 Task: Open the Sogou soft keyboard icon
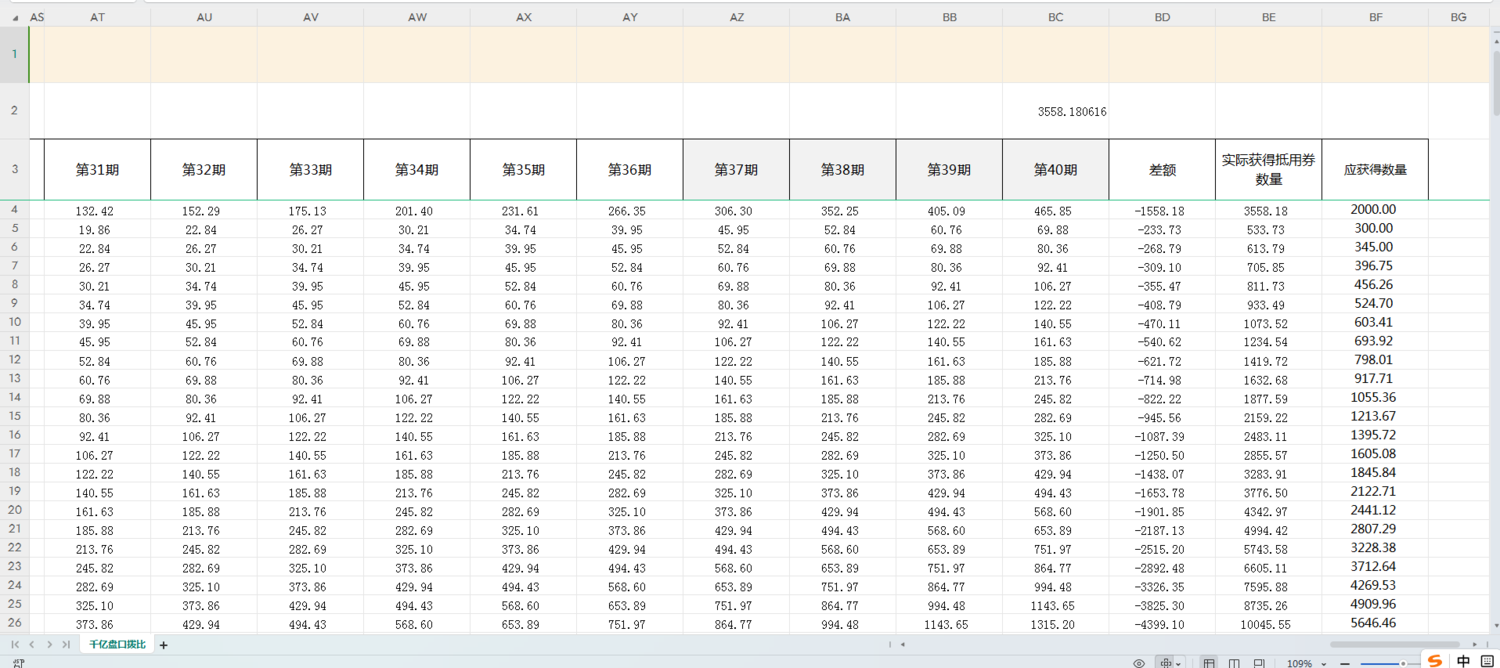[x=1486, y=661]
